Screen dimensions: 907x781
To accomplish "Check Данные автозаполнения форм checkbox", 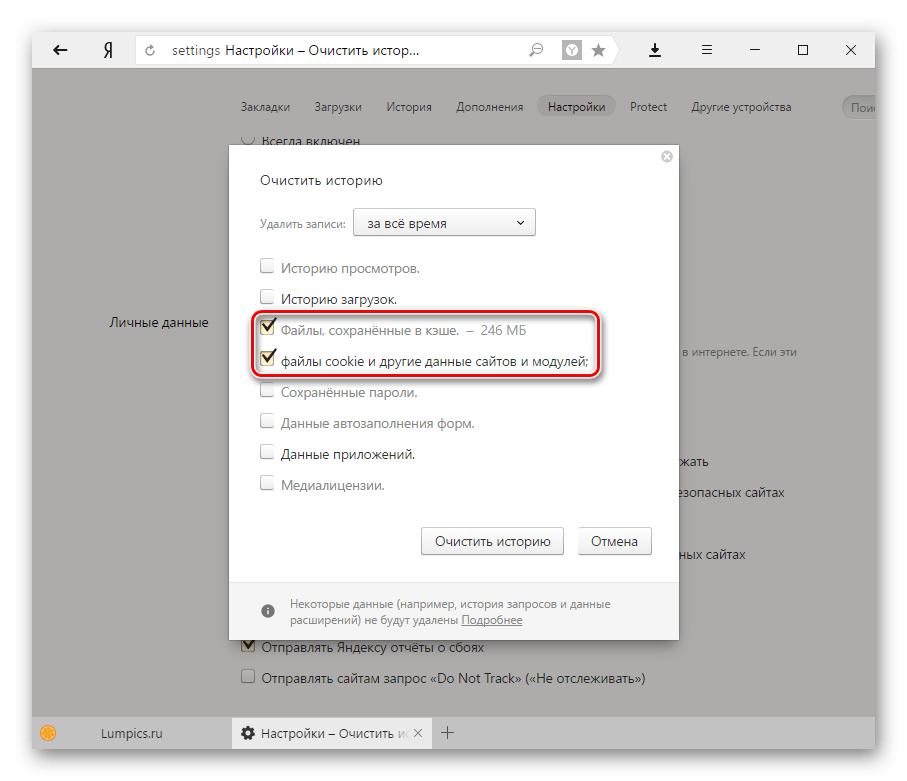I will pos(267,421).
